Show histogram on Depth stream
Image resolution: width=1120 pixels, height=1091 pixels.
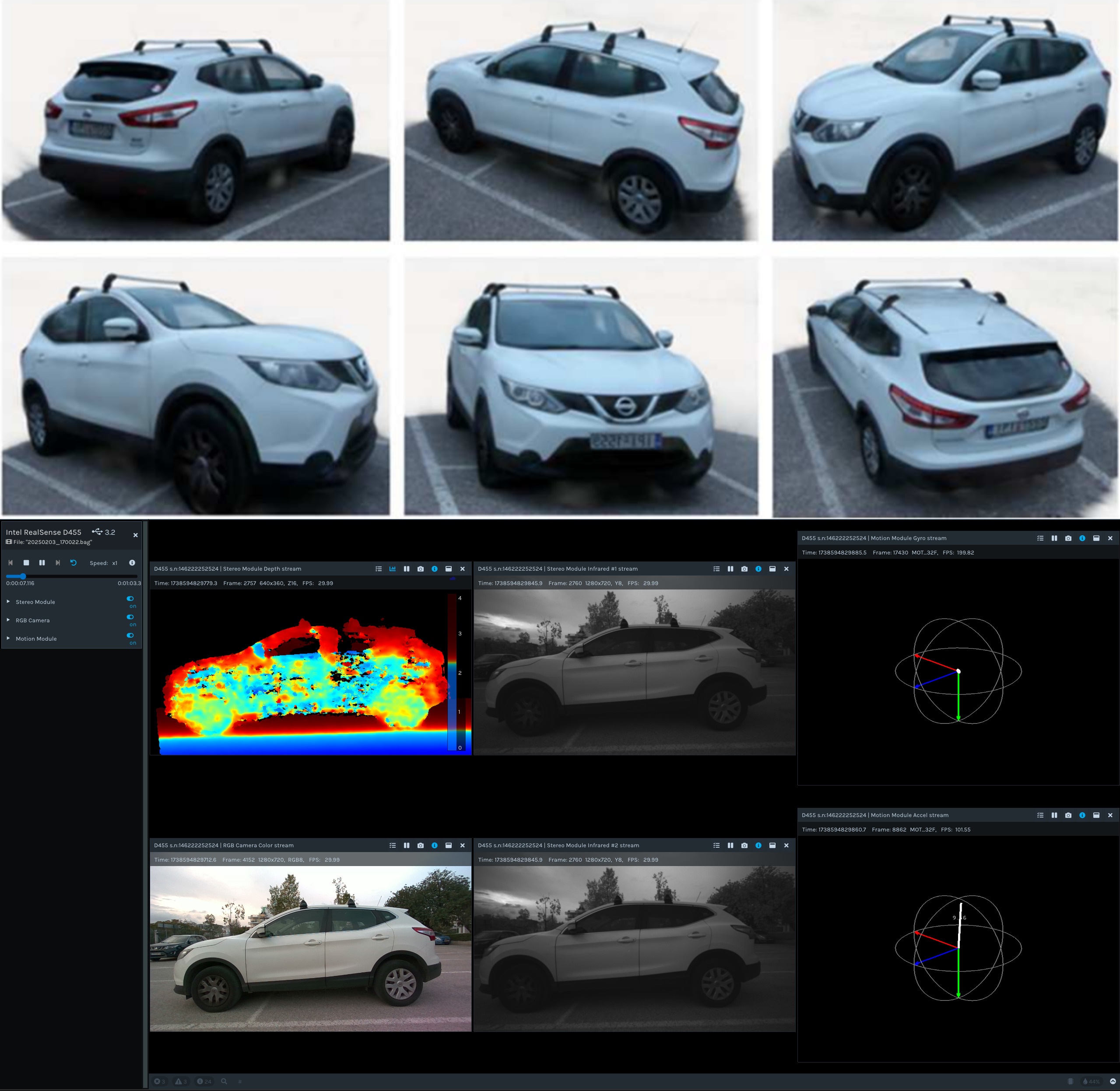click(x=393, y=569)
